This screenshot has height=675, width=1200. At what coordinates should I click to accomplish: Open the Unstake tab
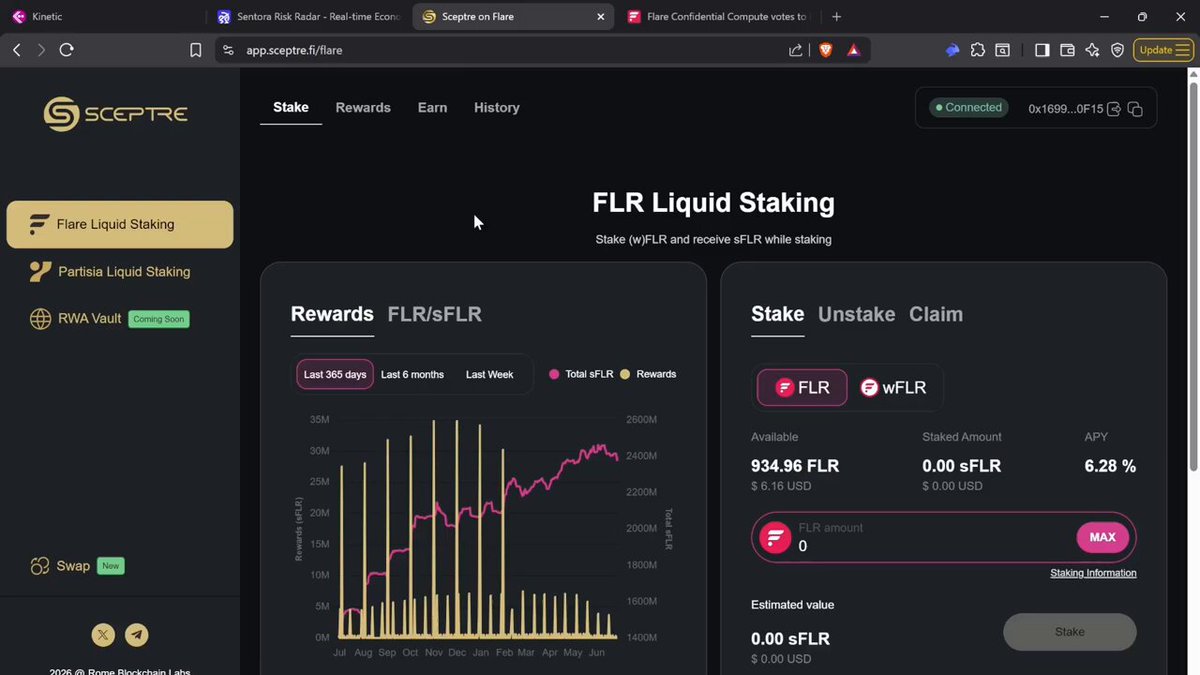pyautogui.click(x=856, y=314)
